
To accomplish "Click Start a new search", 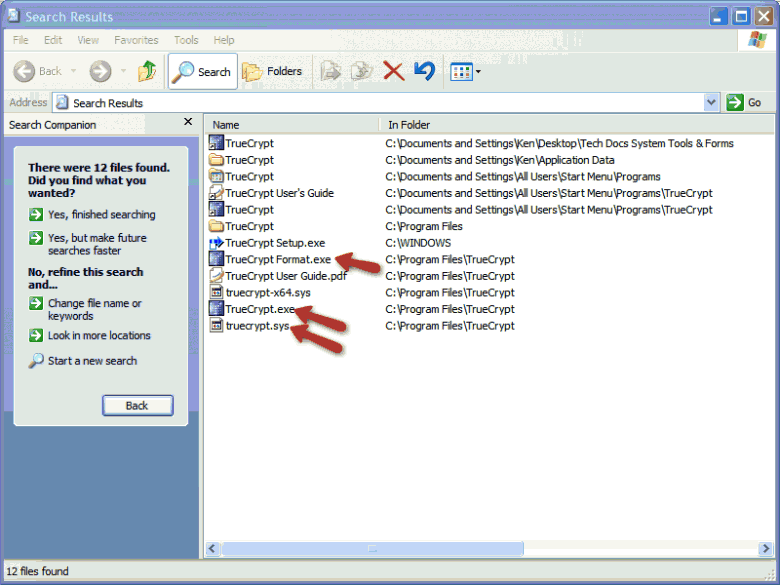I will [x=83, y=361].
